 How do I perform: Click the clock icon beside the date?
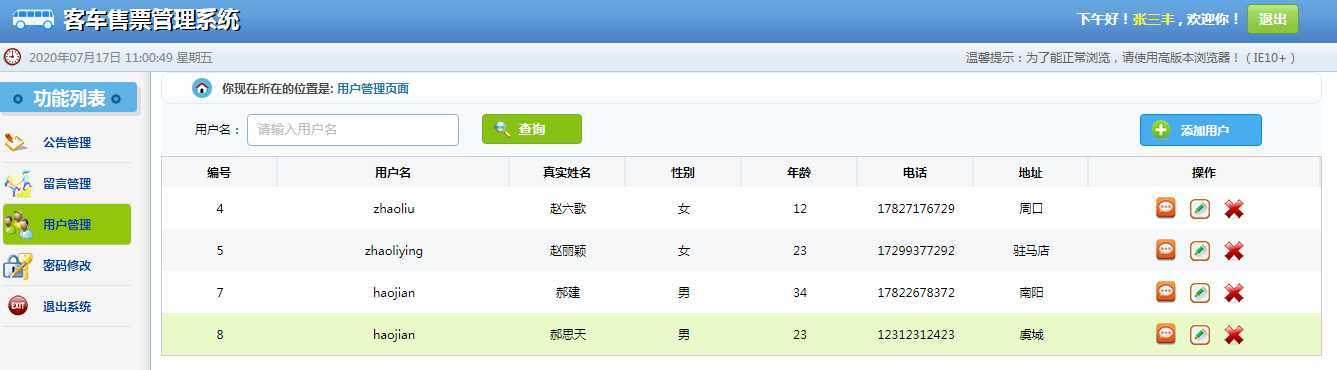point(13,57)
